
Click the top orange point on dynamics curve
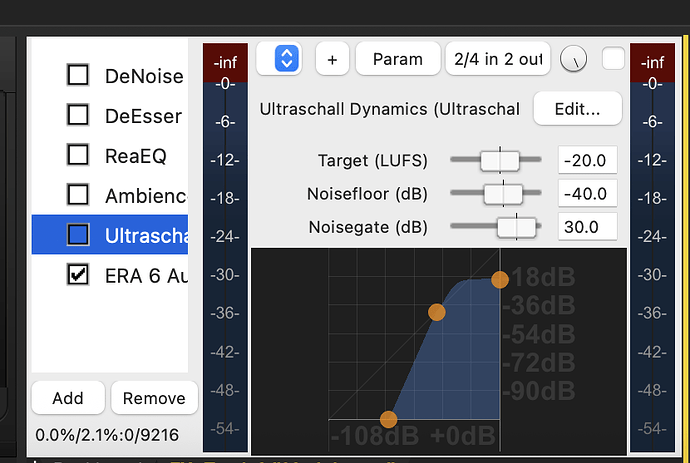[500, 279]
